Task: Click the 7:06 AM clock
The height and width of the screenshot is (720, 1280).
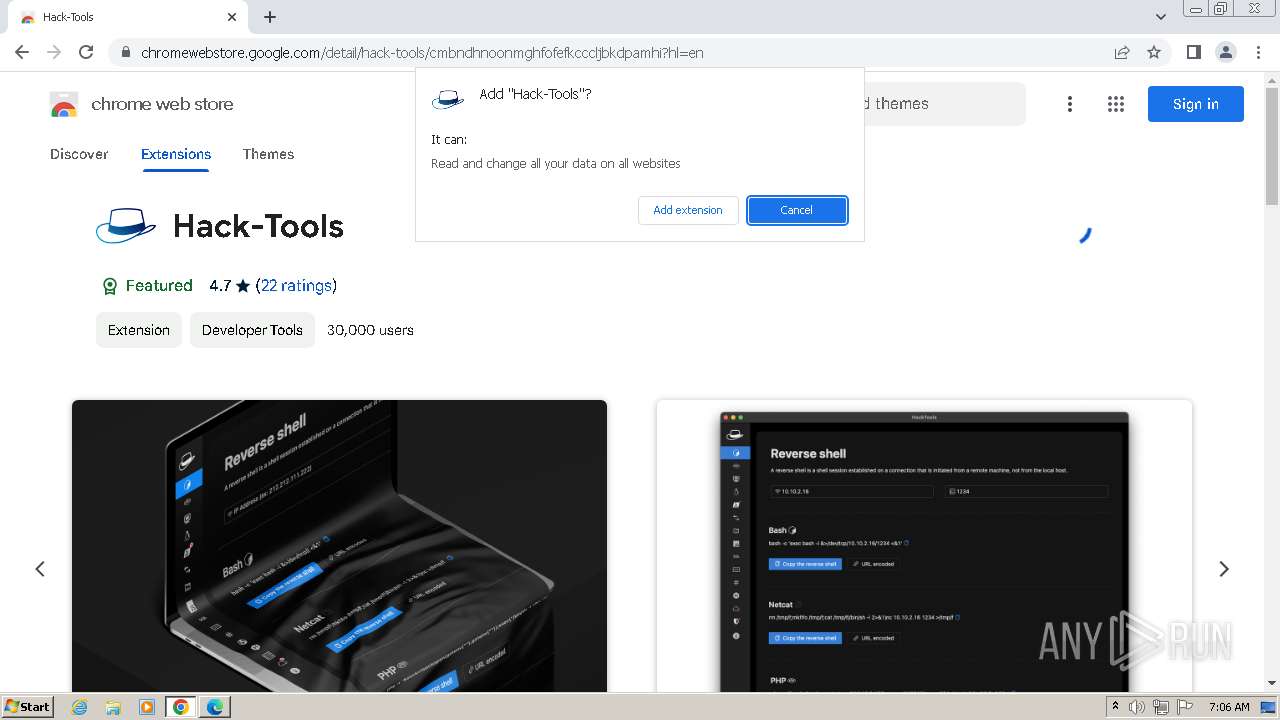Action: pyautogui.click(x=1229, y=707)
